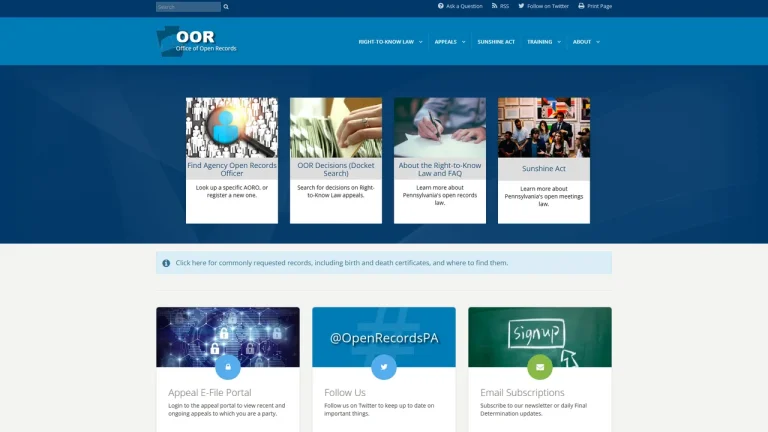
Task: Click the commonly requested records notice link
Action: 341,263
